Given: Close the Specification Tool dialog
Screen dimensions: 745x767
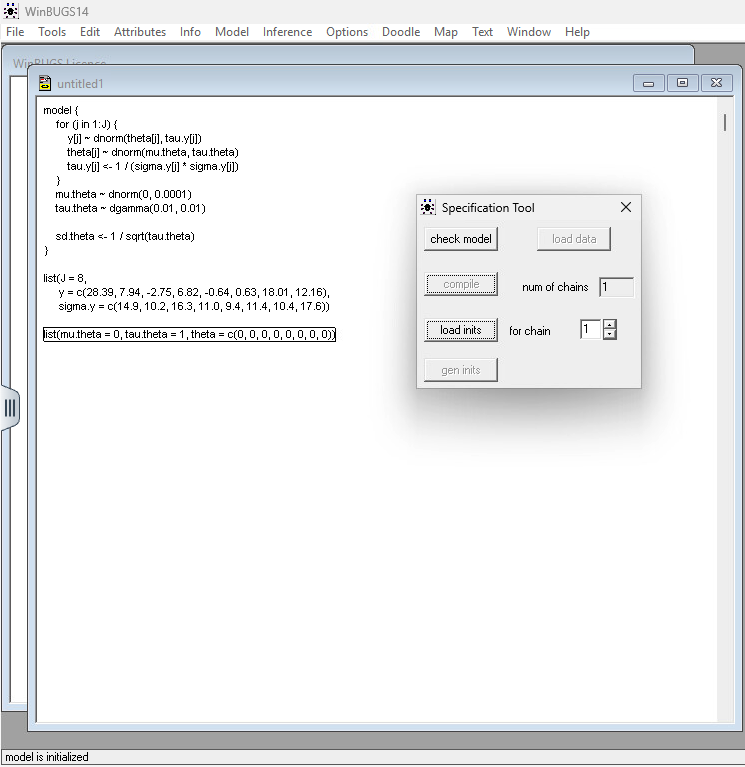Looking at the screenshot, I should pos(626,208).
